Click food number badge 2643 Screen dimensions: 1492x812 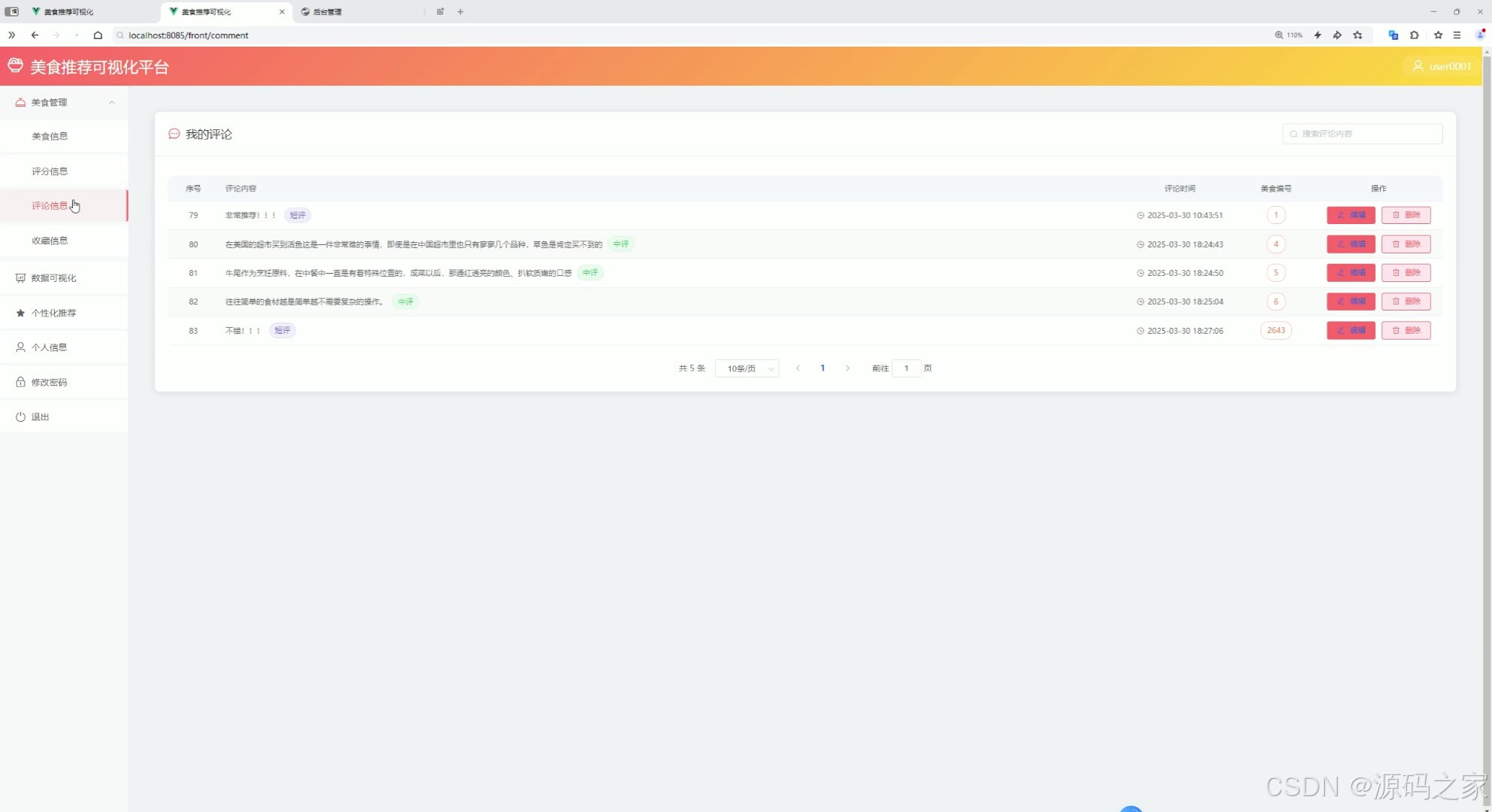pyautogui.click(x=1275, y=330)
